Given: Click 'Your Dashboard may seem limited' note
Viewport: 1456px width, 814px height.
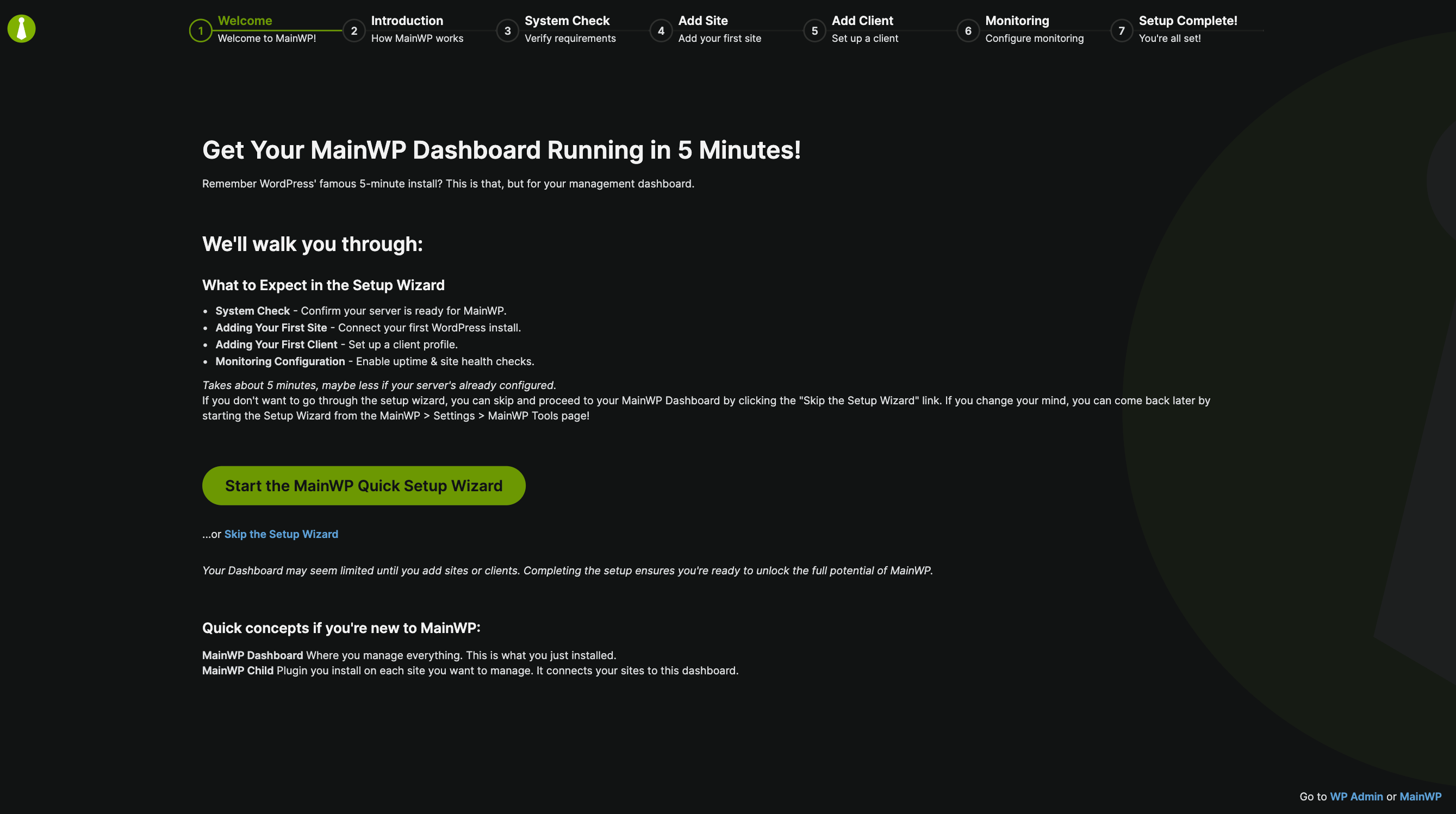Looking at the screenshot, I should [x=568, y=571].
